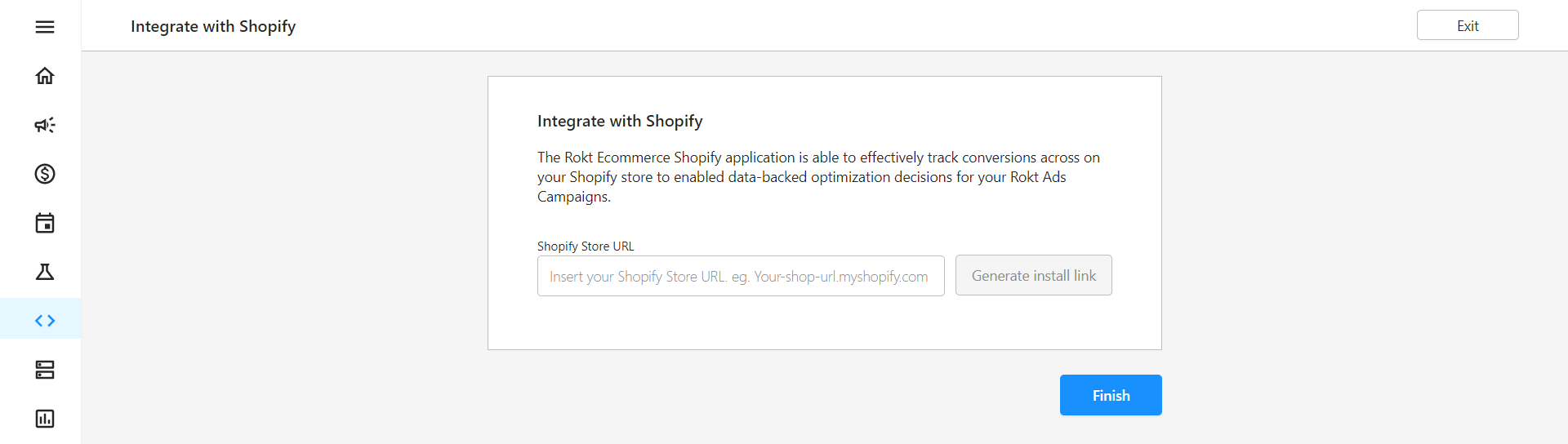1568x444 pixels.
Task: Open the server stack icon in sidebar
Action: point(45,370)
